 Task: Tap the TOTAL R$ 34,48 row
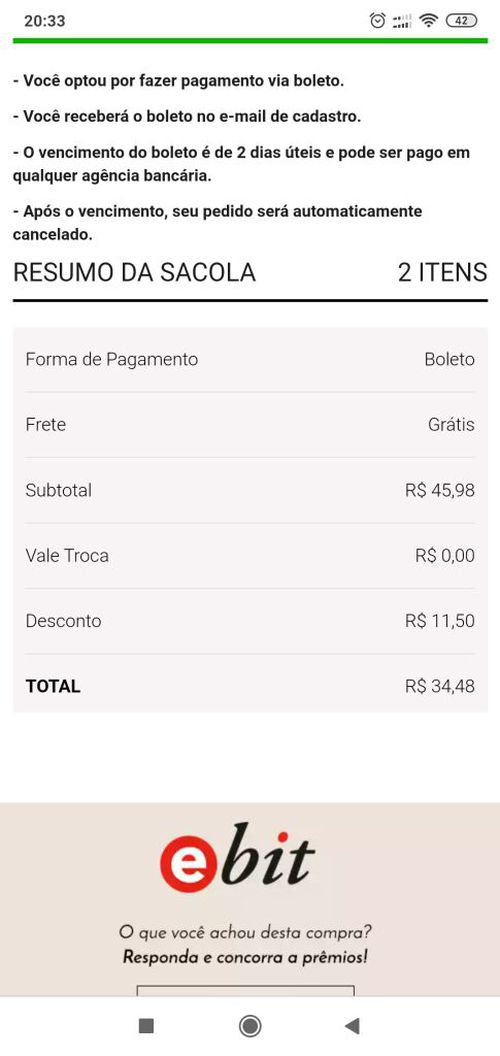(x=250, y=686)
